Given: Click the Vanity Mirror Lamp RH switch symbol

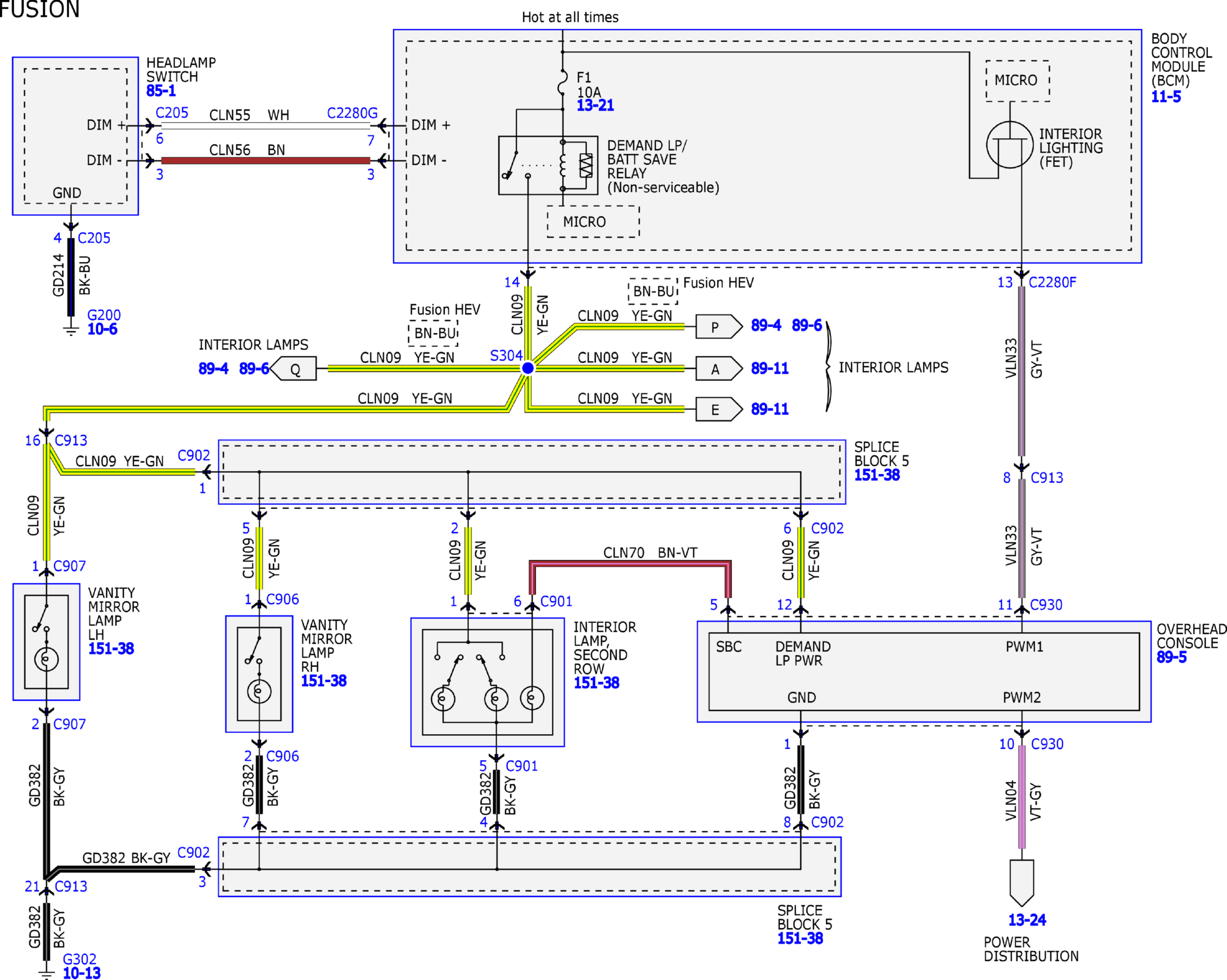Looking at the screenshot, I should click(x=254, y=650).
